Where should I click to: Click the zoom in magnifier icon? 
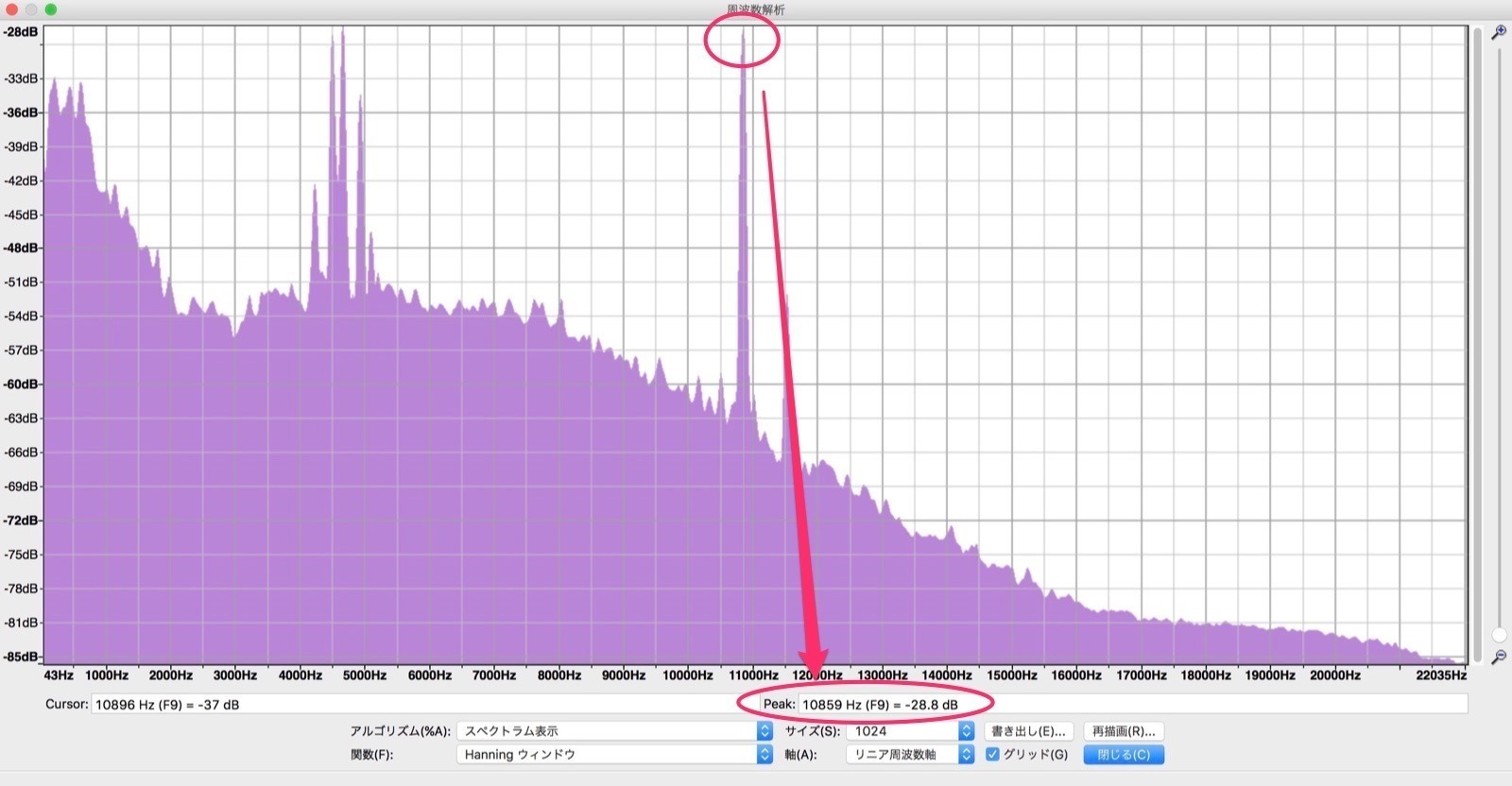click(x=1498, y=33)
